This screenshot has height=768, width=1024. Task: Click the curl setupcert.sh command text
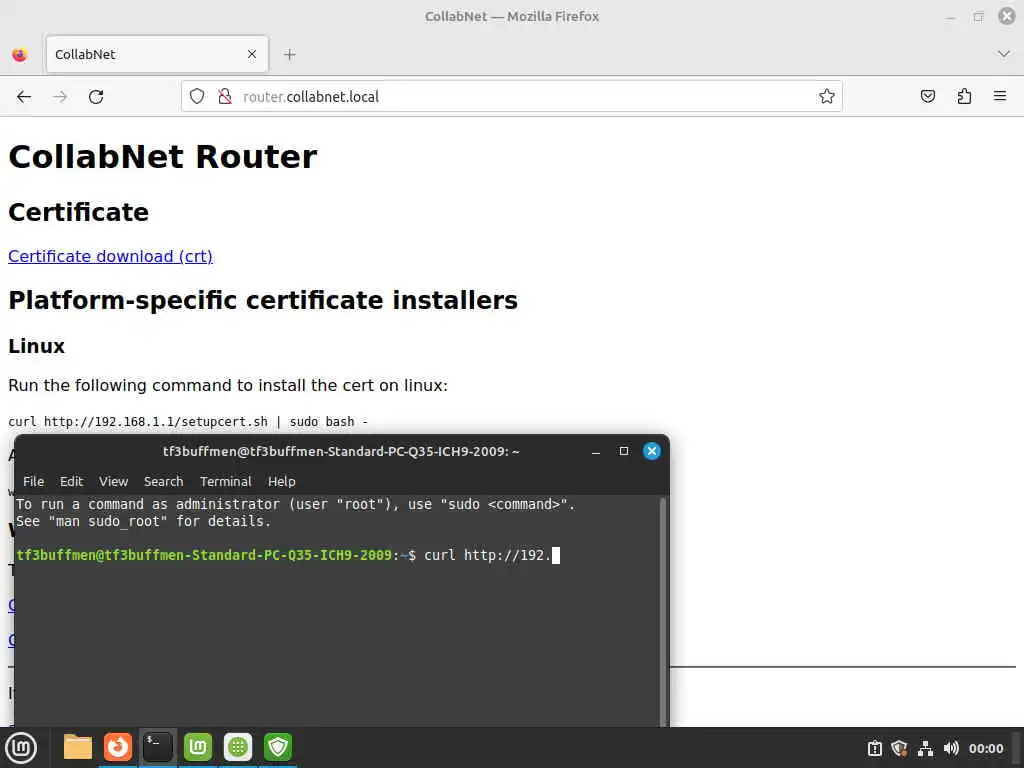[188, 422]
